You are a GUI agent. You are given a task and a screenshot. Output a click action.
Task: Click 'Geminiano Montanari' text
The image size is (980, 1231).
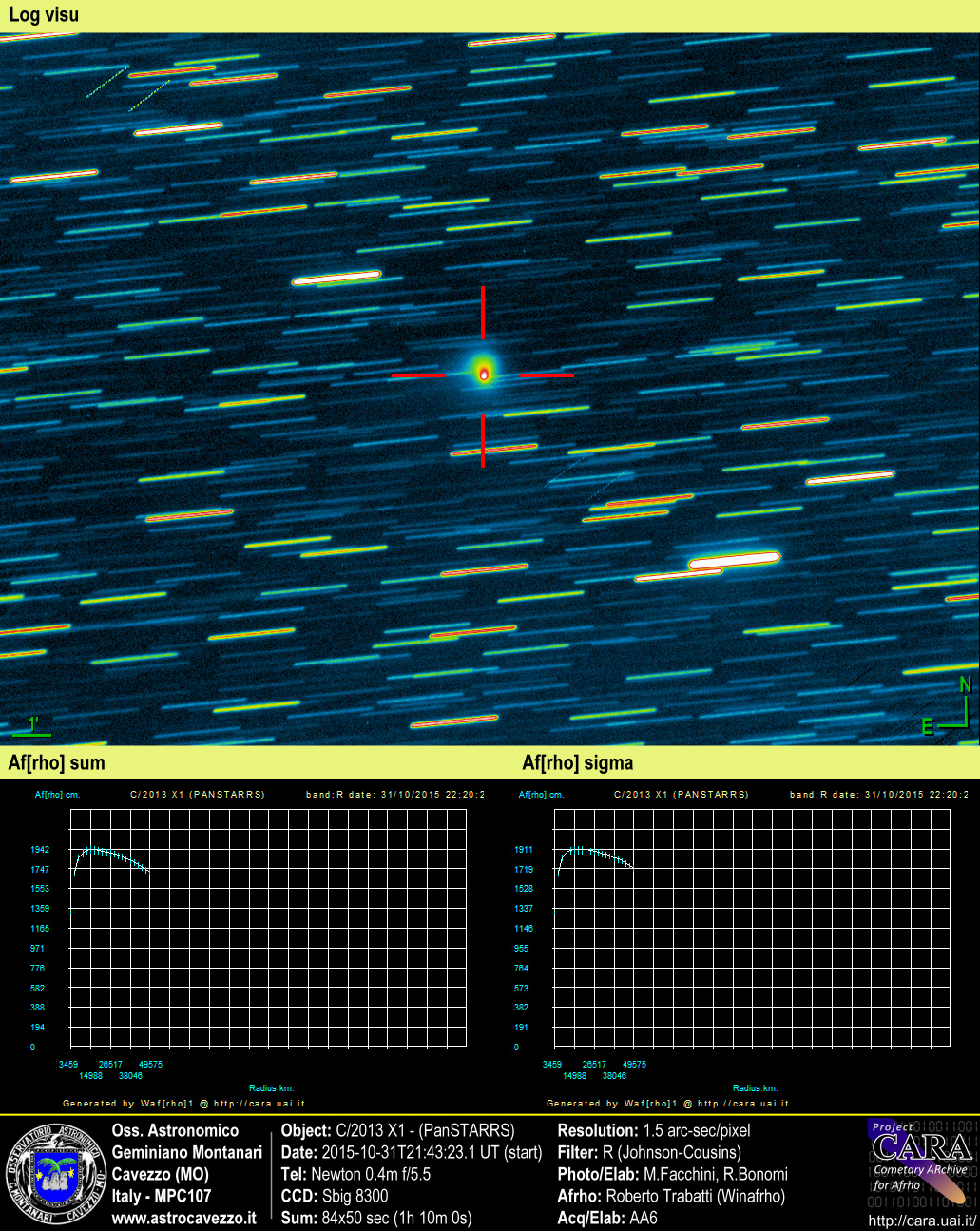(x=187, y=1152)
